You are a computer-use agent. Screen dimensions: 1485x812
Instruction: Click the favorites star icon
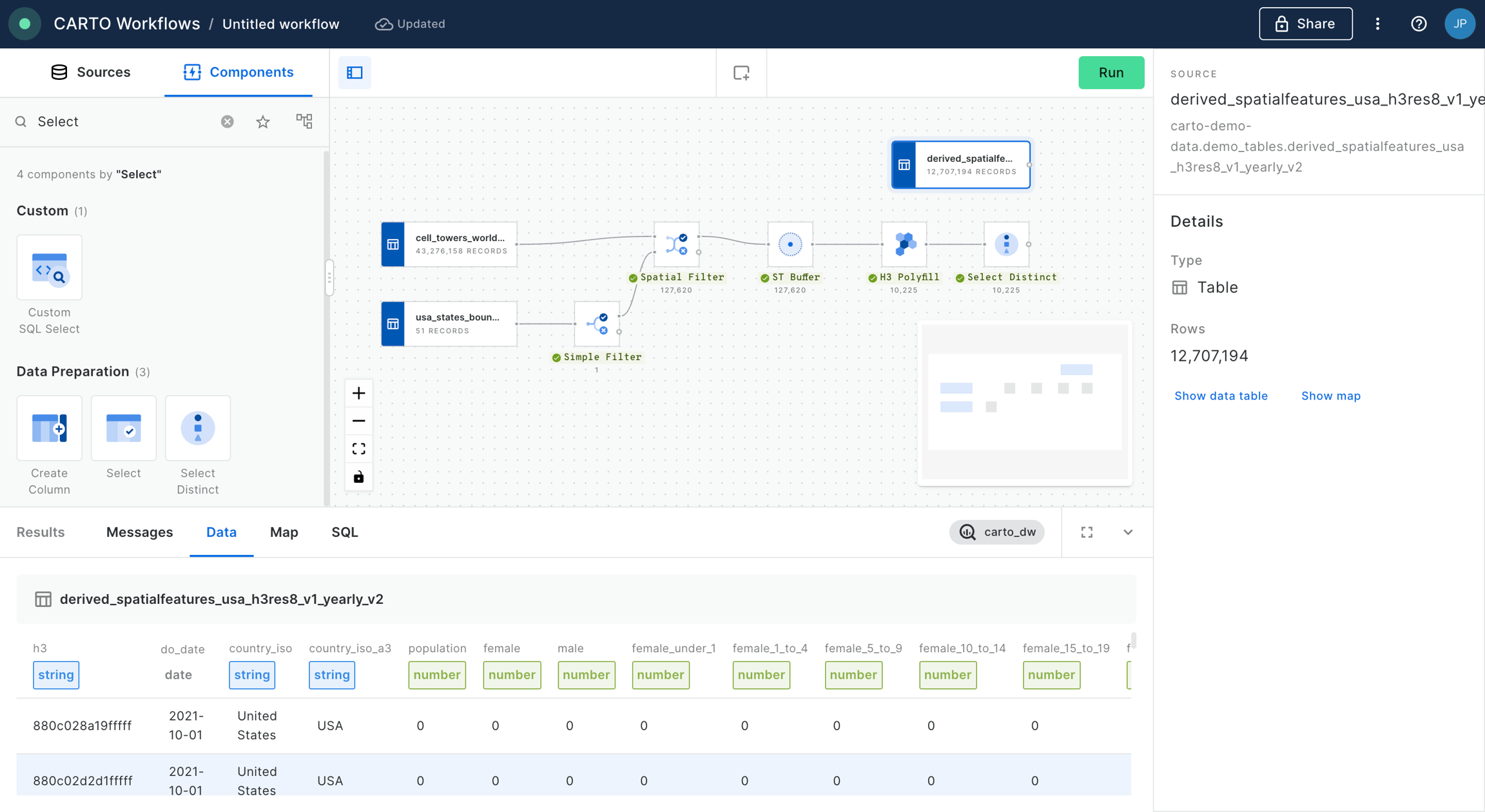point(263,122)
